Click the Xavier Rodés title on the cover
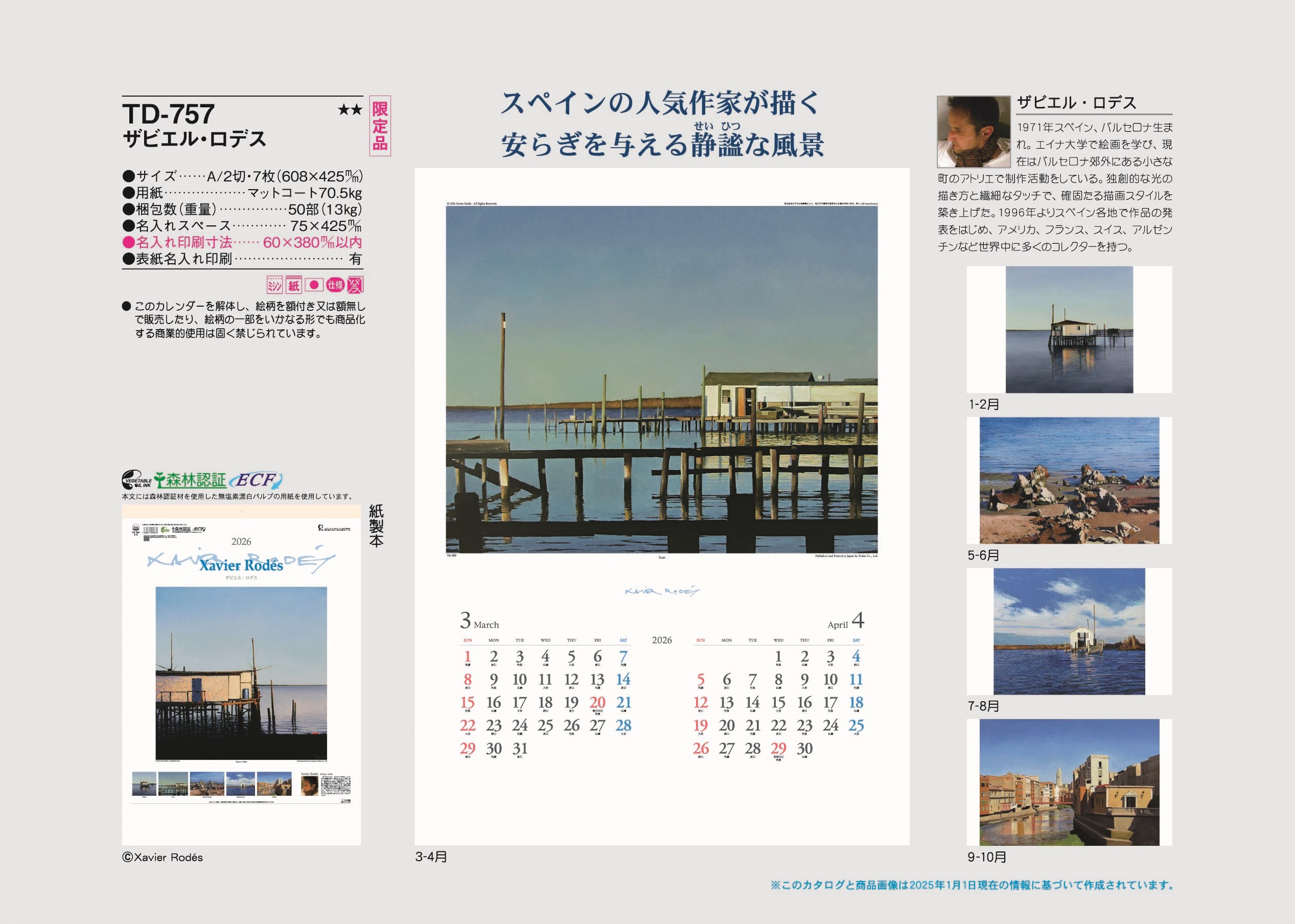Image resolution: width=1295 pixels, height=924 pixels. [241, 565]
